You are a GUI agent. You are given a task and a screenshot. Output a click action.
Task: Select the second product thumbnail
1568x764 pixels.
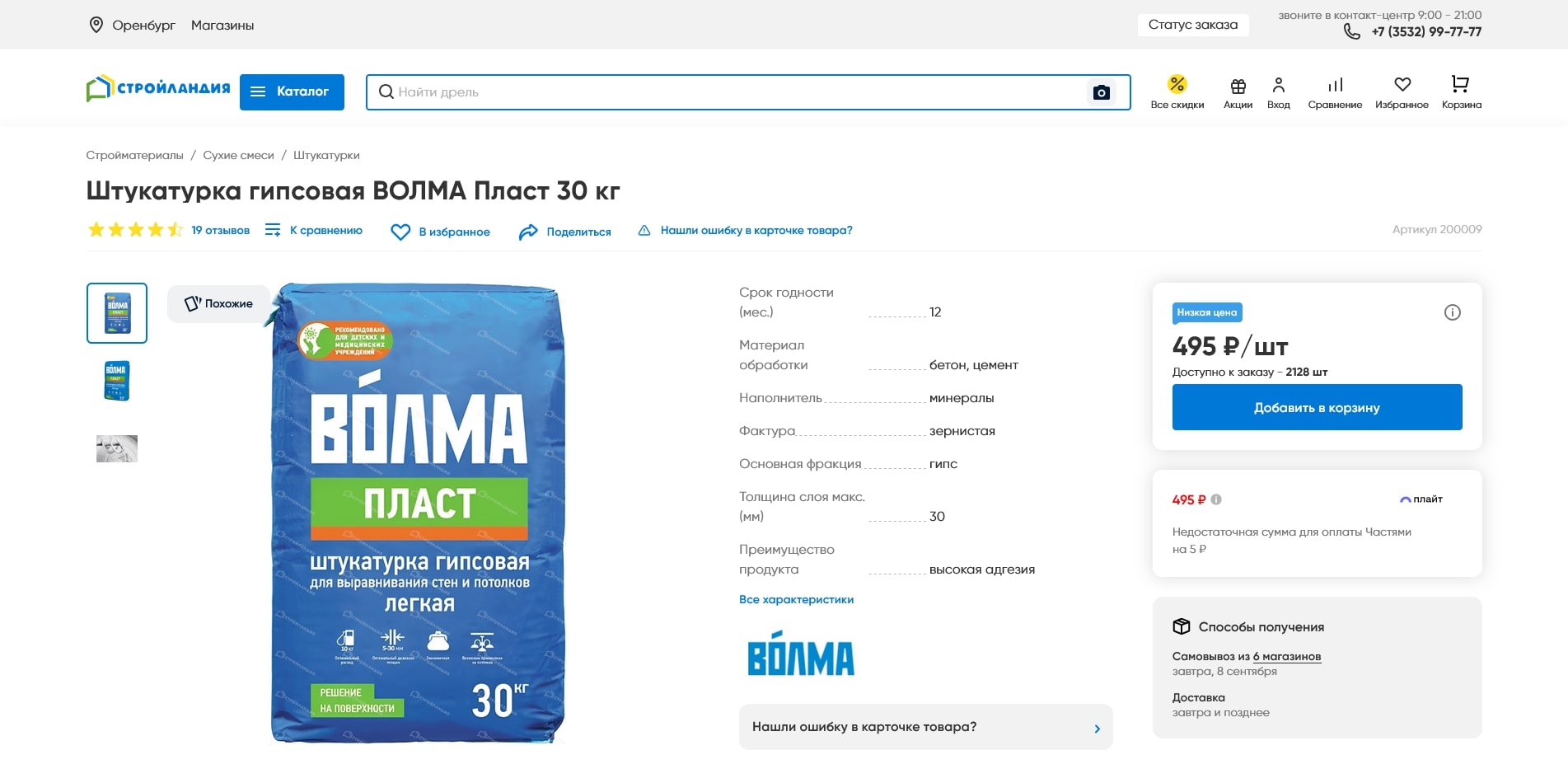117,380
